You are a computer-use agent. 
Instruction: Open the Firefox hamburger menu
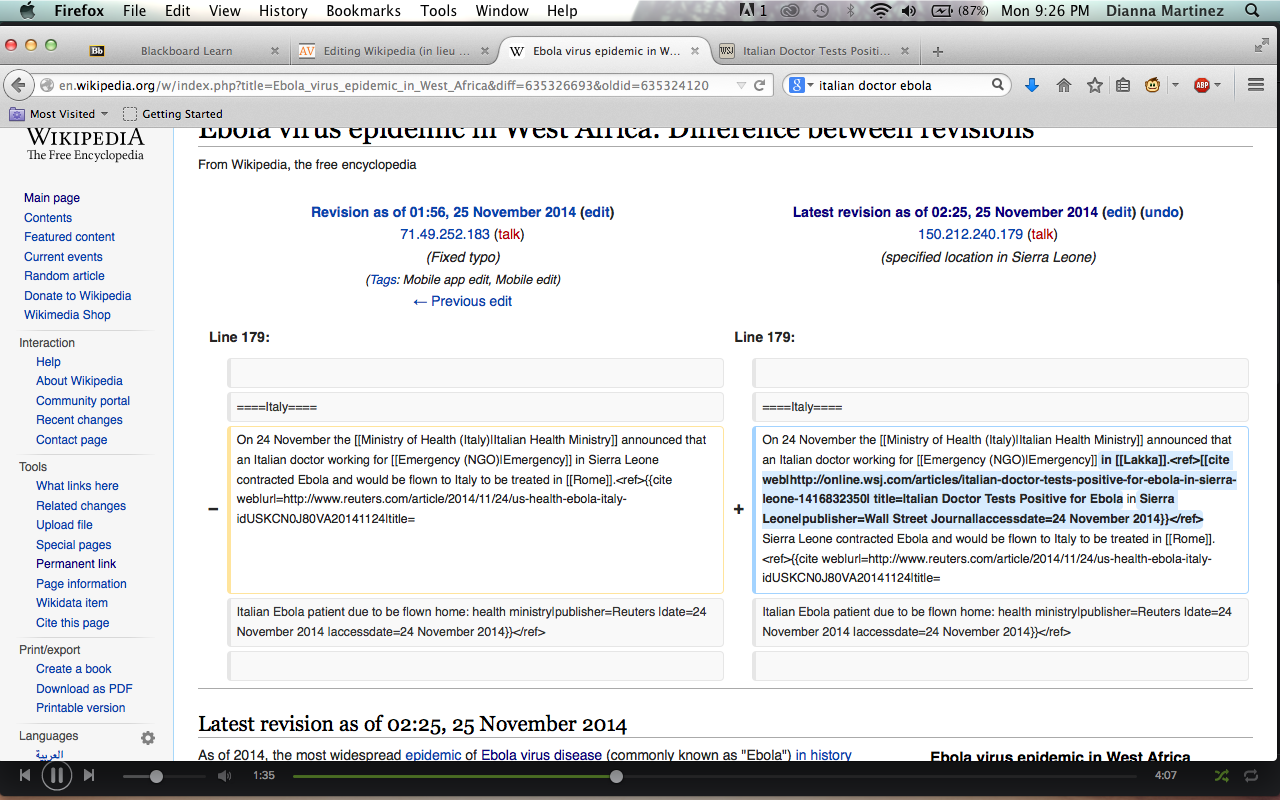[x=1256, y=86]
